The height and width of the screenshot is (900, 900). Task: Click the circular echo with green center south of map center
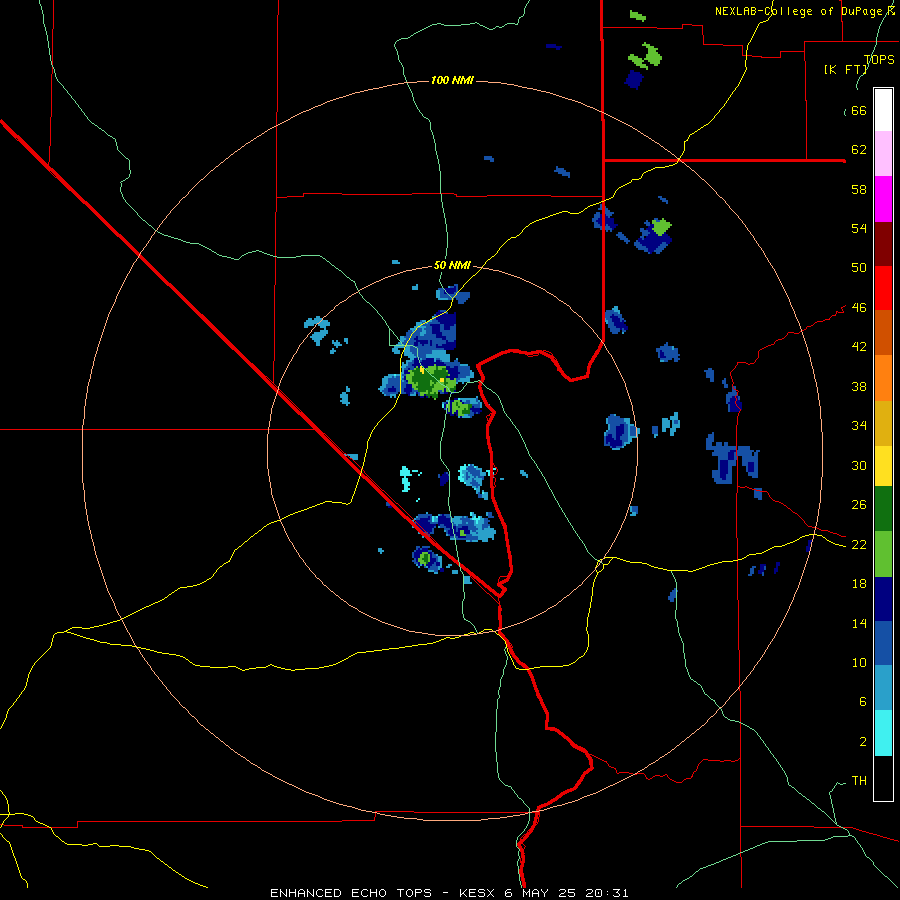pos(426,557)
